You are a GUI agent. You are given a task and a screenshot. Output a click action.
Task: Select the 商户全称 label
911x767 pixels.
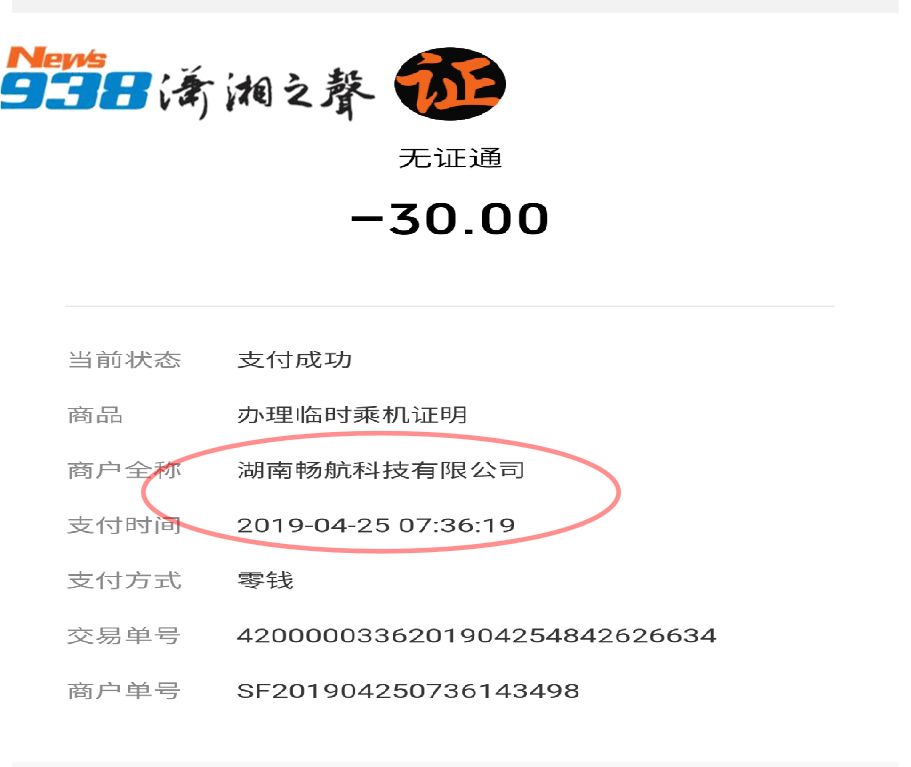(124, 470)
